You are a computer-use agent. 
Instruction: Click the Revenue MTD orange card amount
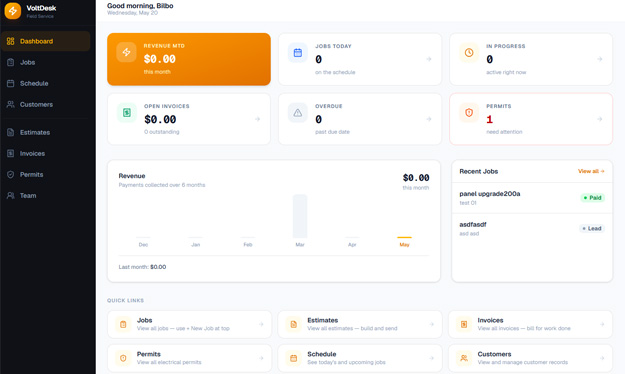click(159, 59)
